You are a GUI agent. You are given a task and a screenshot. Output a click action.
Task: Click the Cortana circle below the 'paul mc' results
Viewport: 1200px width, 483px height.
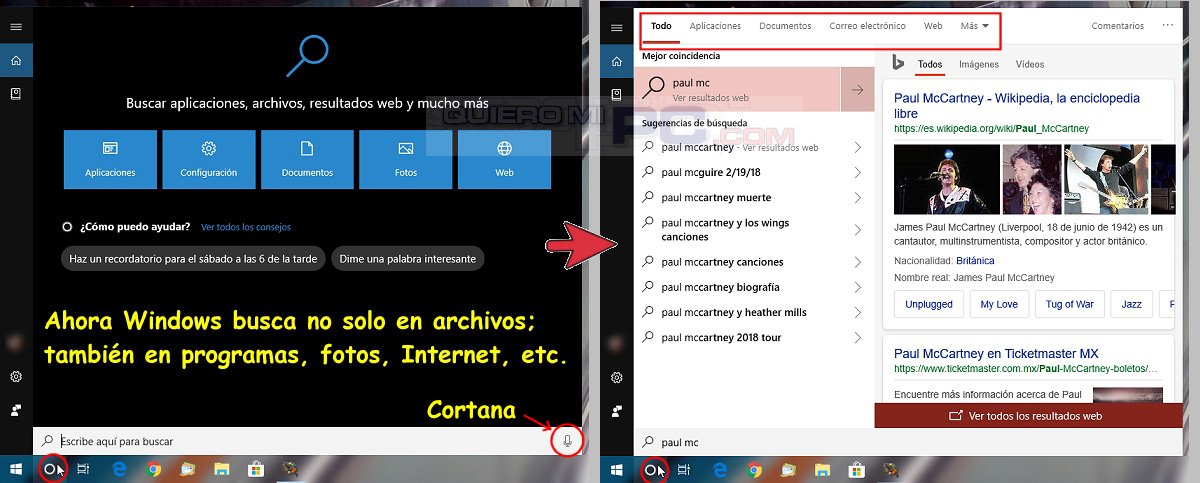651,469
